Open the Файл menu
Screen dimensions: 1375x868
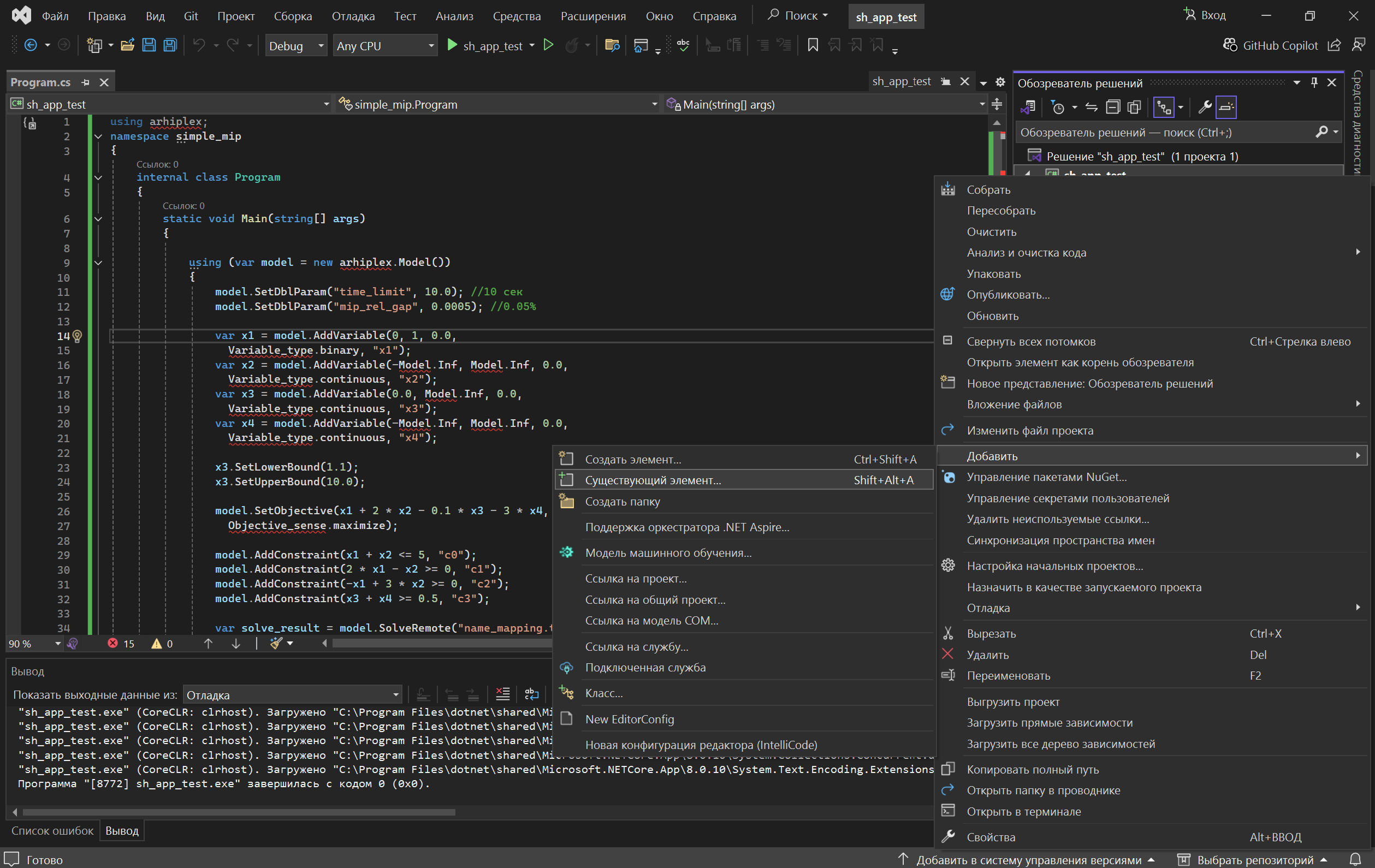click(55, 16)
